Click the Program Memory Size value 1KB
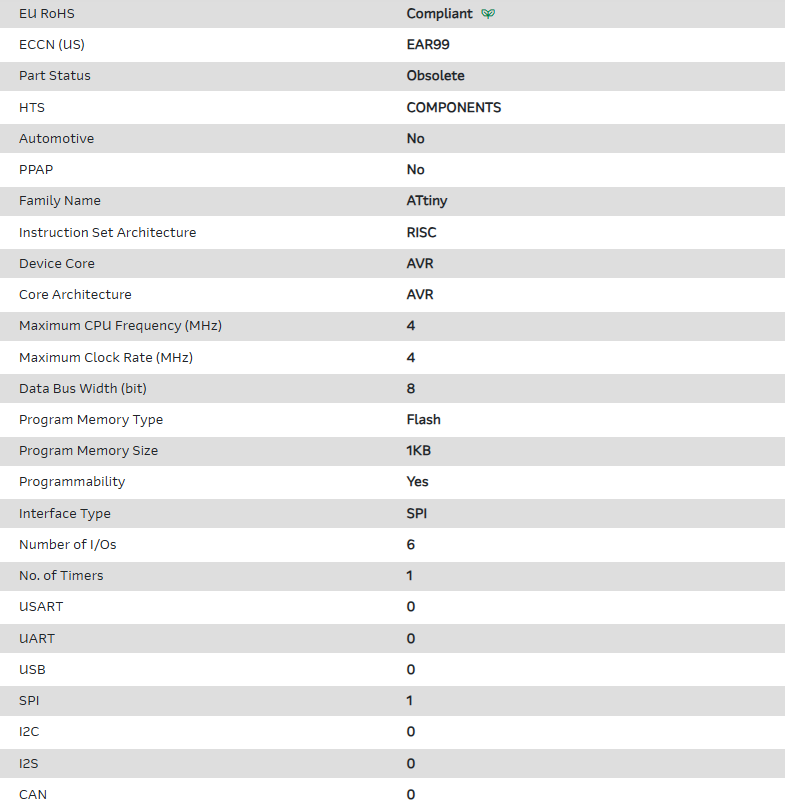The height and width of the screenshot is (810, 785). (419, 451)
